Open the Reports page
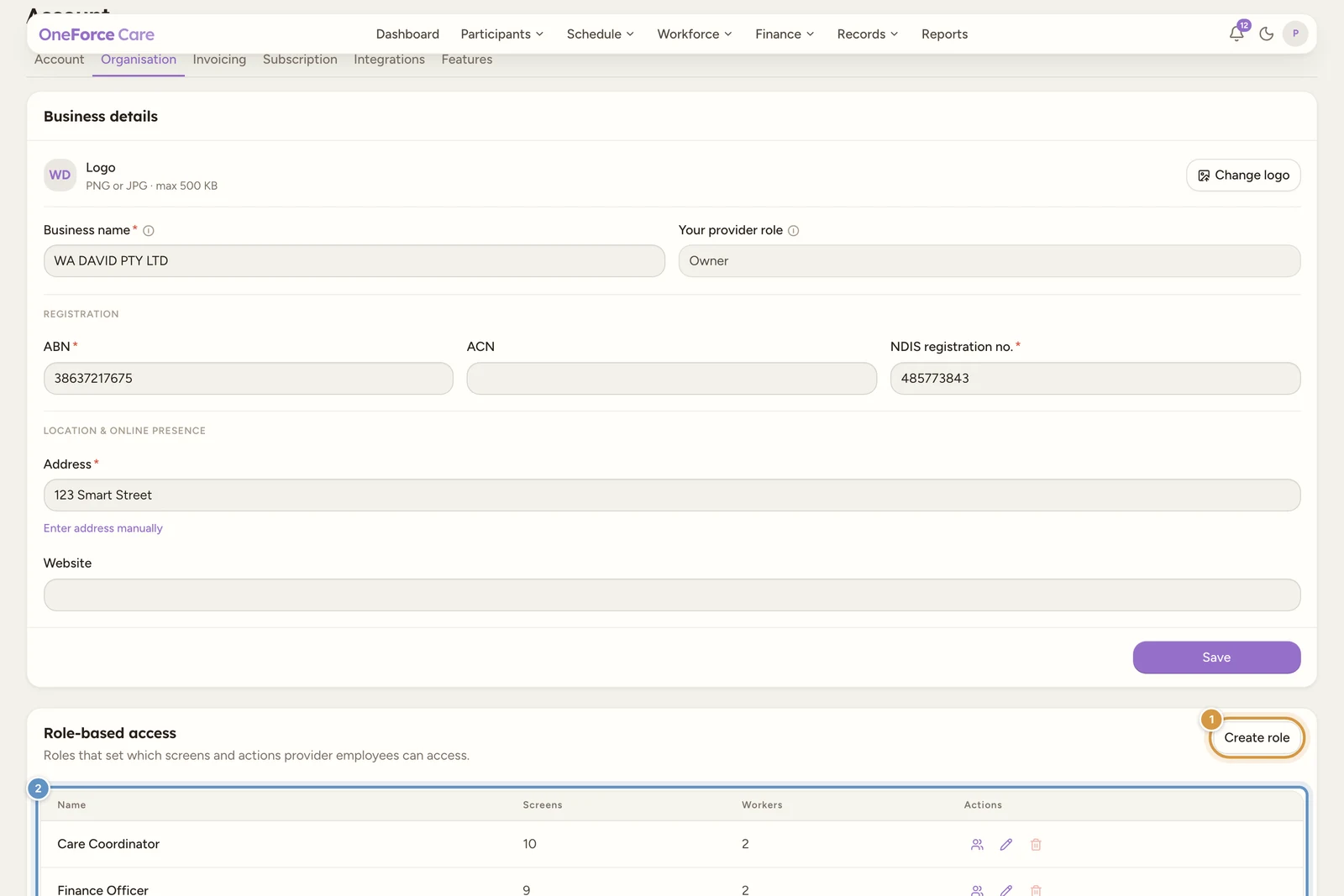 pyautogui.click(x=944, y=34)
